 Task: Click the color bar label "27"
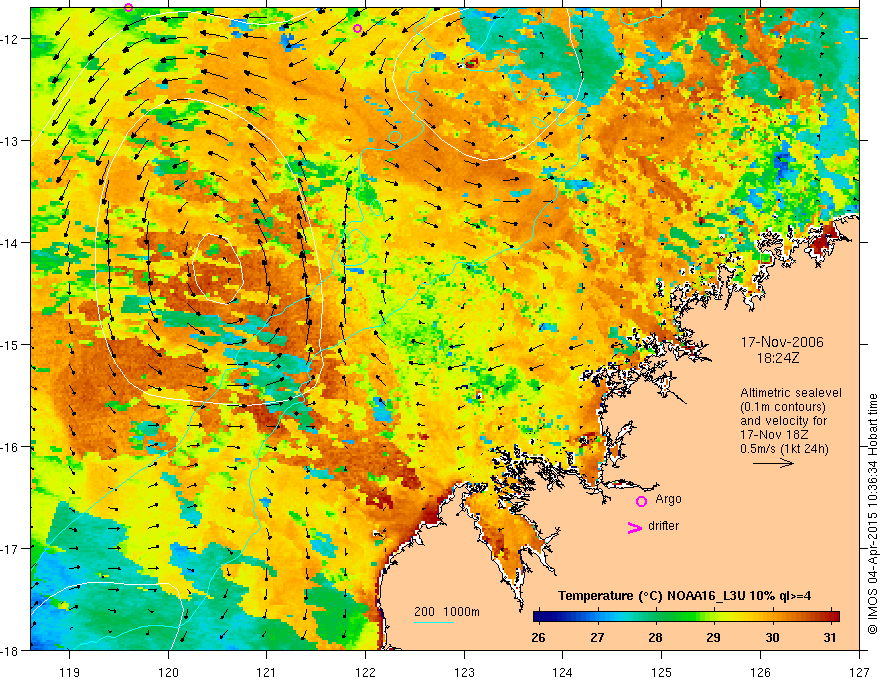(597, 637)
